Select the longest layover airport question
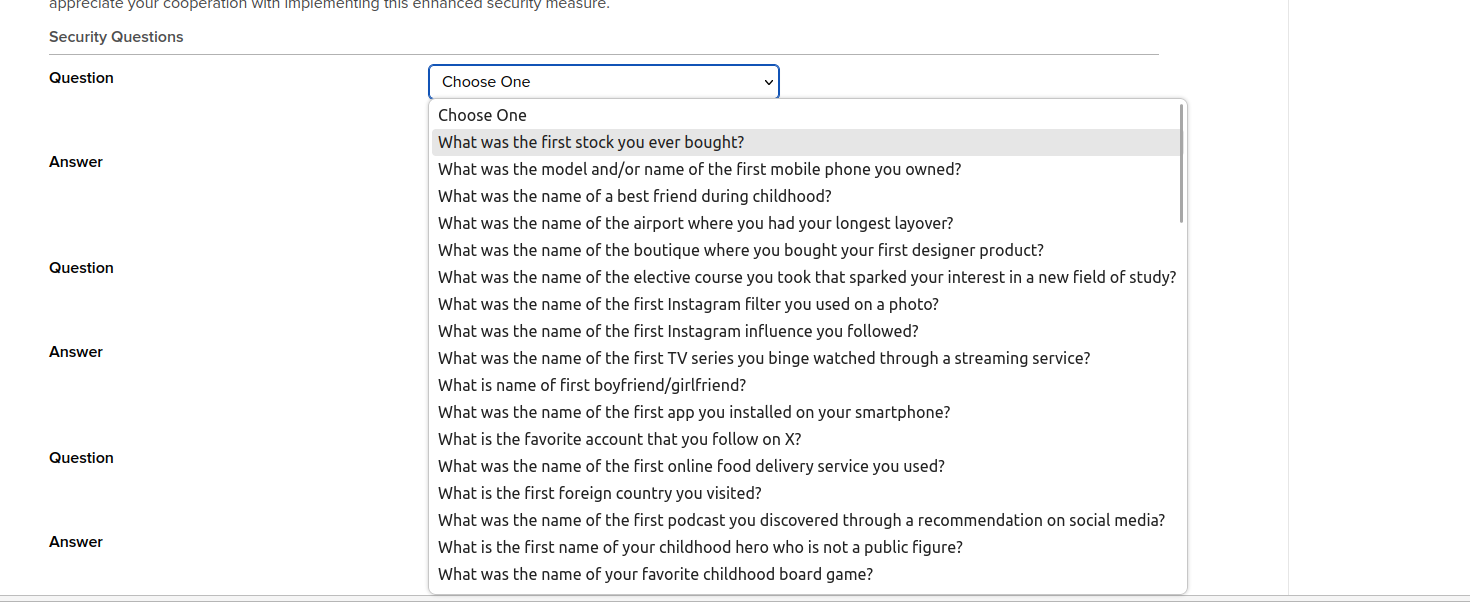Viewport: 1470px width, 602px height. (x=695, y=223)
